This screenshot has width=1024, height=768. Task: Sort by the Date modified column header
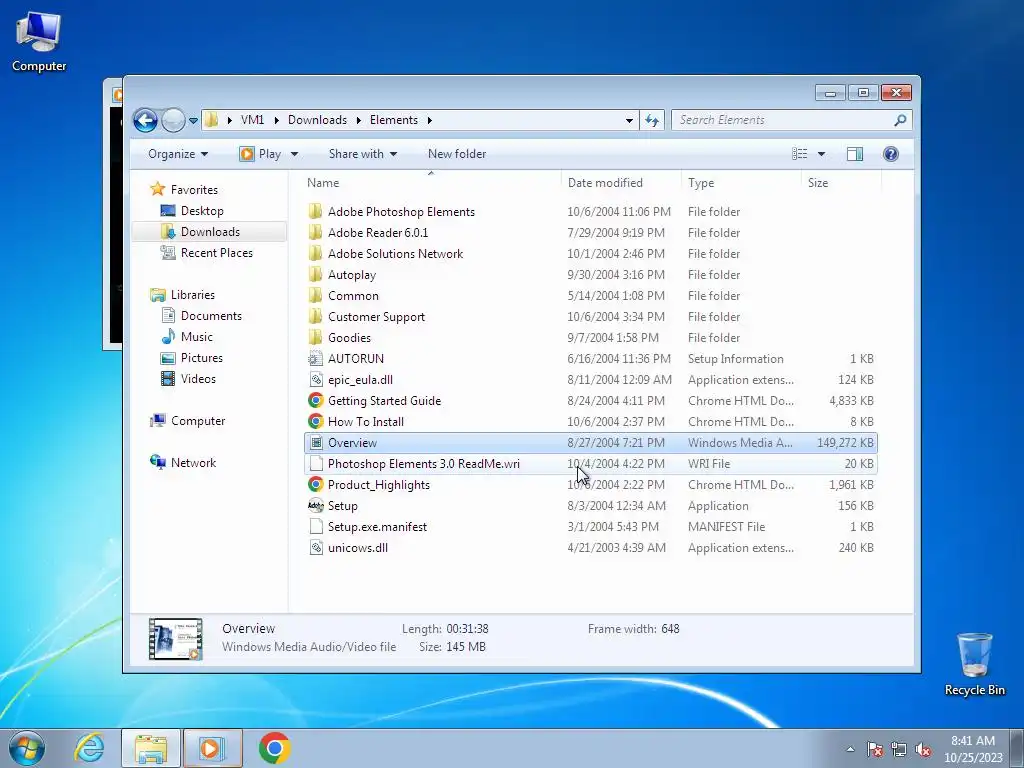pos(620,183)
